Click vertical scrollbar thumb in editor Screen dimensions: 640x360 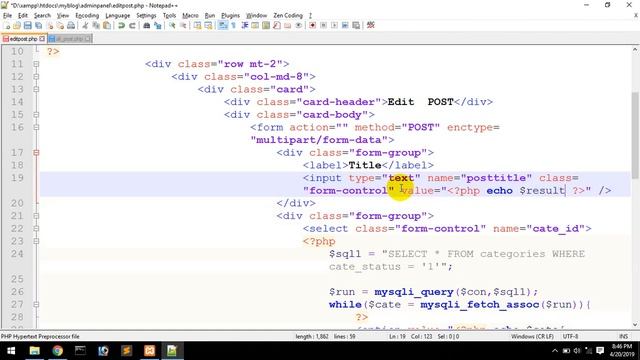click(x=635, y=135)
